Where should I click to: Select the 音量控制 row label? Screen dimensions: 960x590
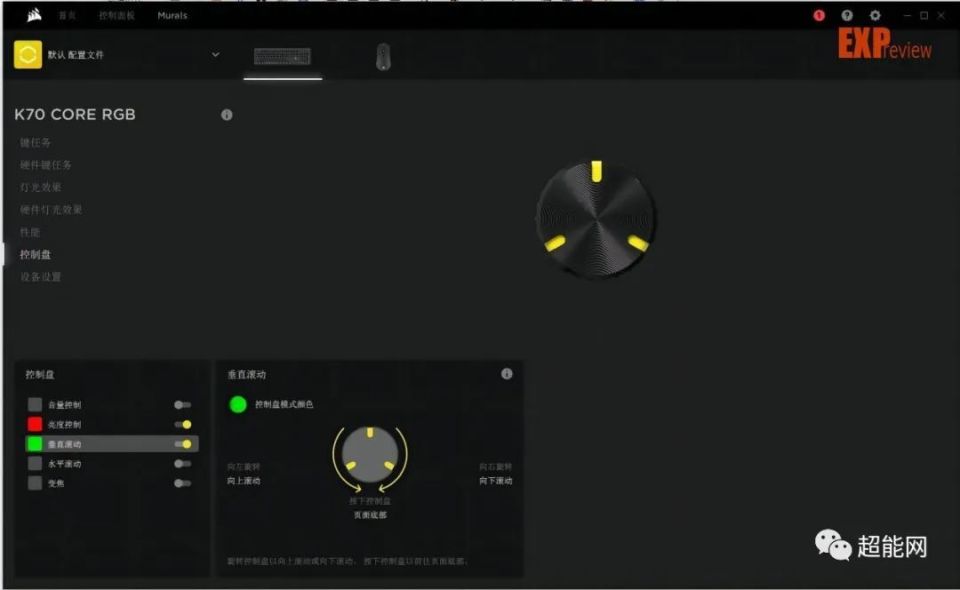click(64, 405)
